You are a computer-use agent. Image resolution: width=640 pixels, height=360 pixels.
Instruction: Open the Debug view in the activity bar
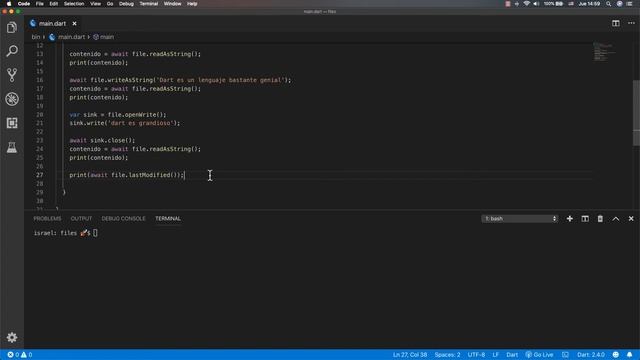pos(12,99)
